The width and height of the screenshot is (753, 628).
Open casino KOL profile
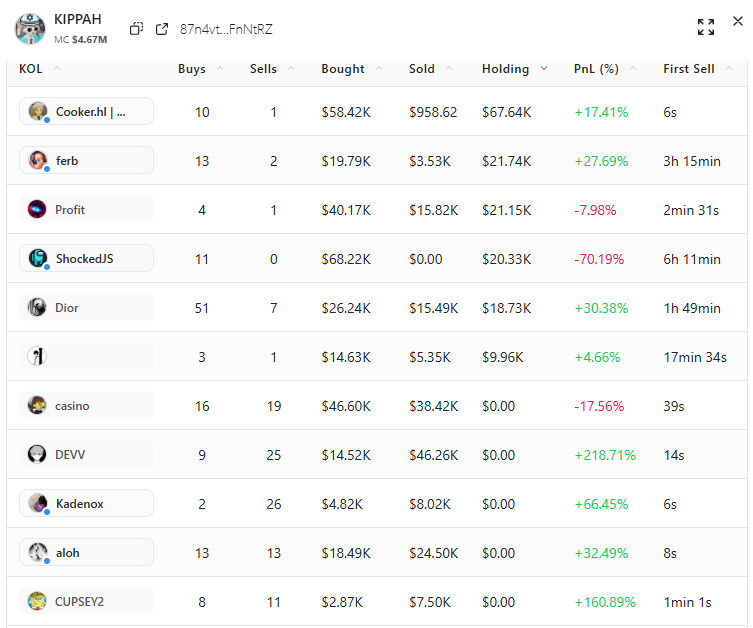coord(86,405)
